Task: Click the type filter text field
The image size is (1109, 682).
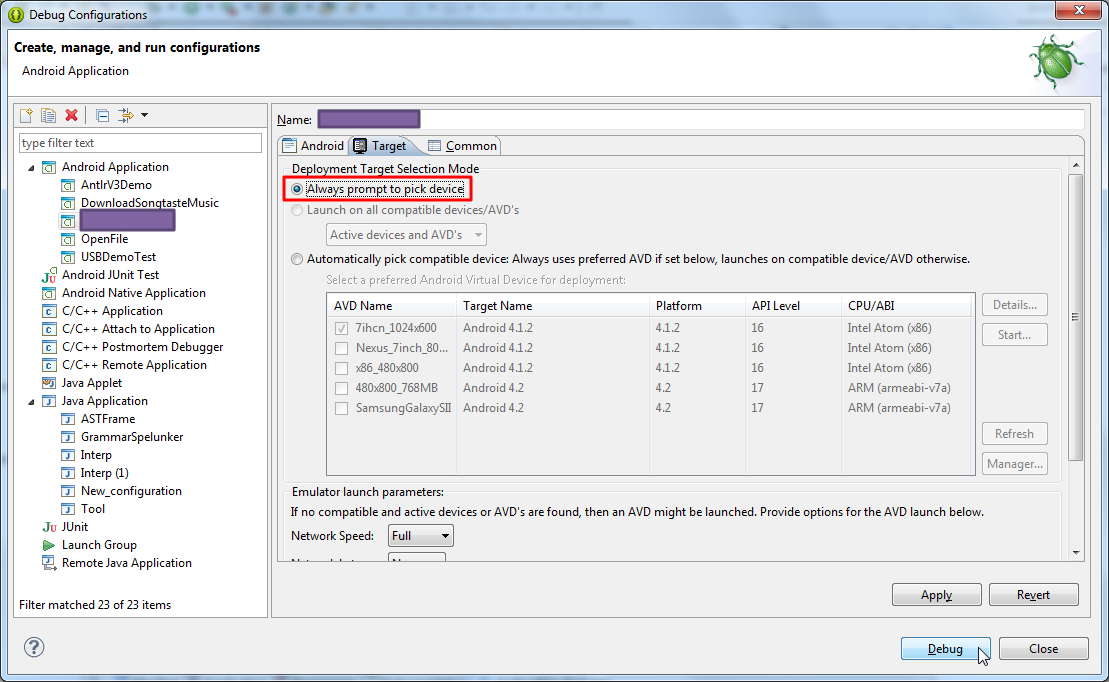Action: [x=140, y=143]
